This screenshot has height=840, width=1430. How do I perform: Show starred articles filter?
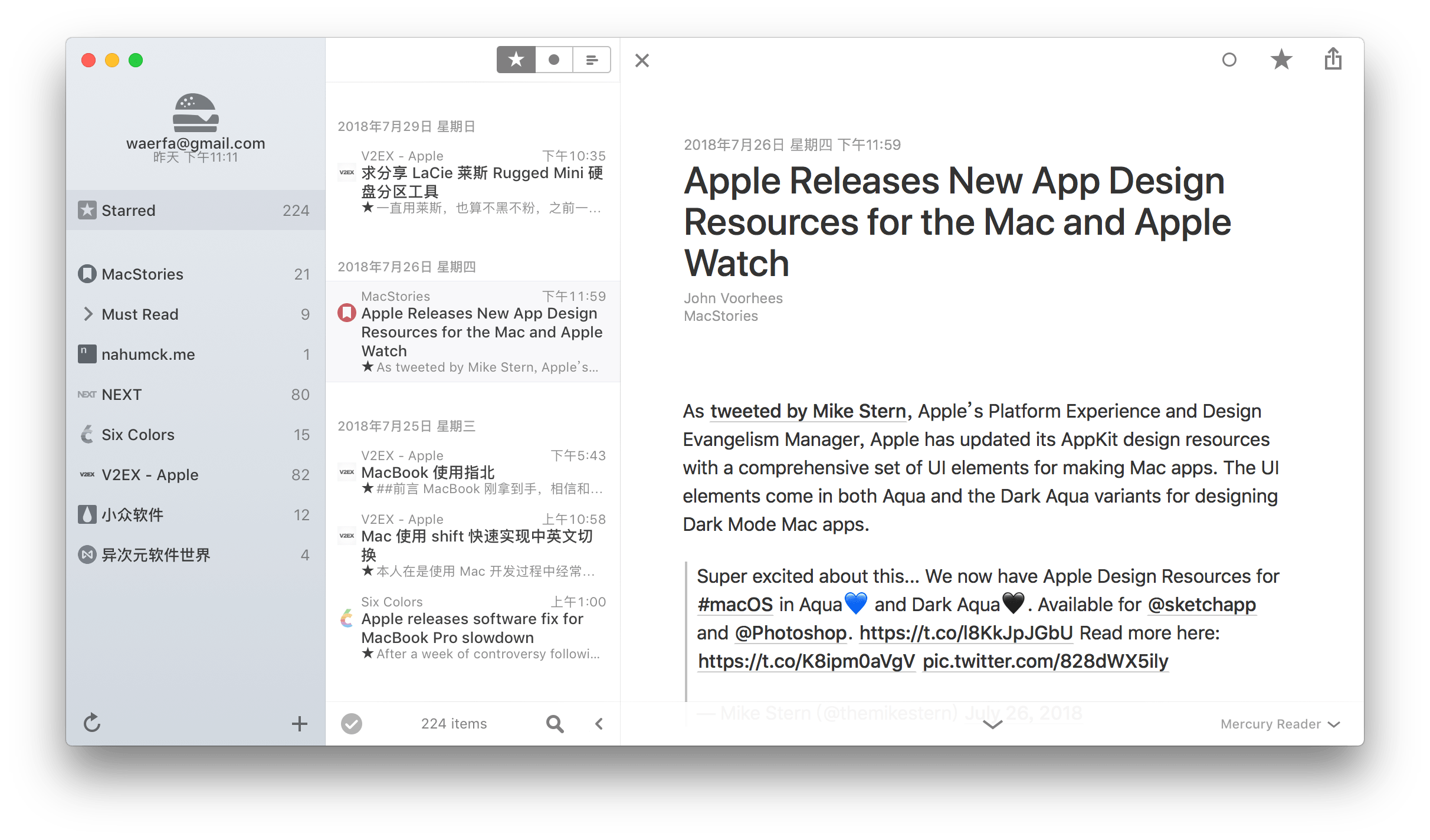[x=516, y=60]
